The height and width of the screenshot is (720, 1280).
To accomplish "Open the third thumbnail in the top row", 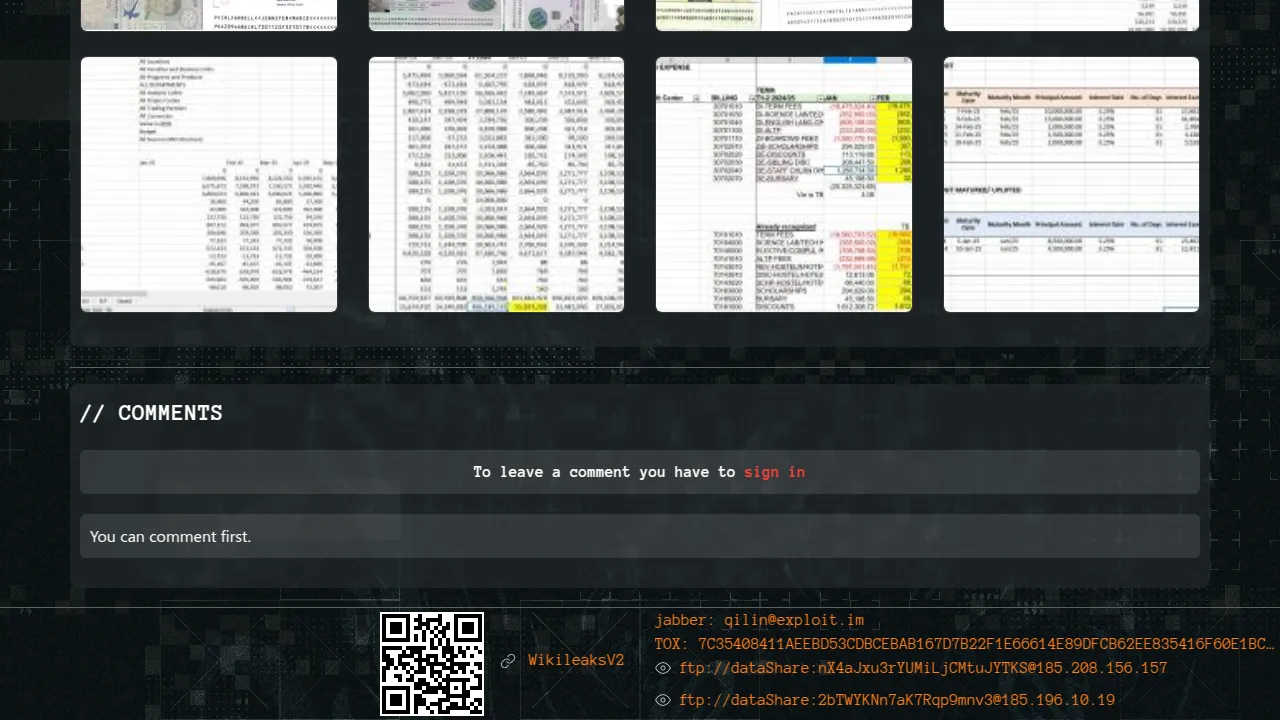I will click(x=783, y=14).
